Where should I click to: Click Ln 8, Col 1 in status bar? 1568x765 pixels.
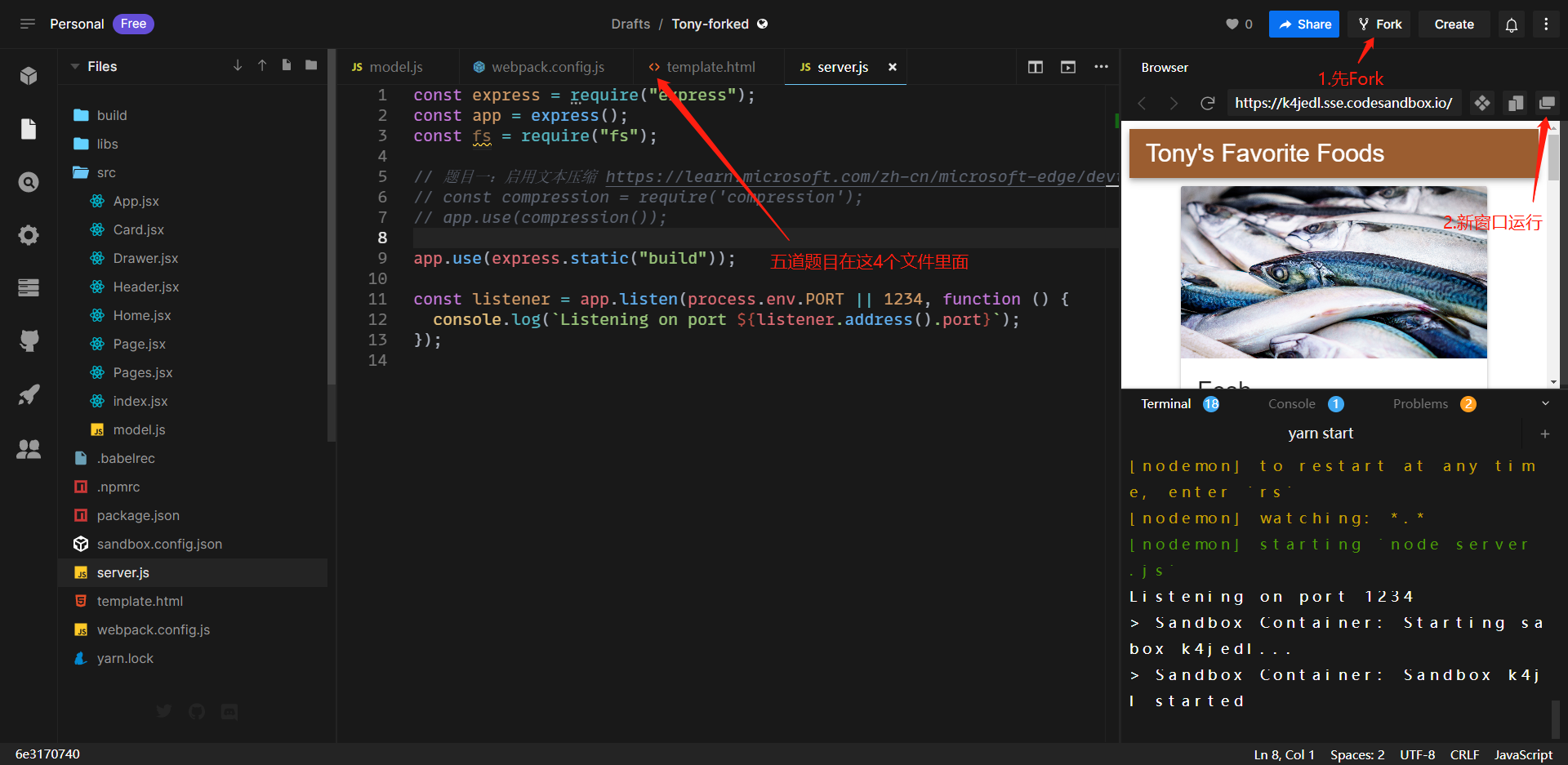1284,754
